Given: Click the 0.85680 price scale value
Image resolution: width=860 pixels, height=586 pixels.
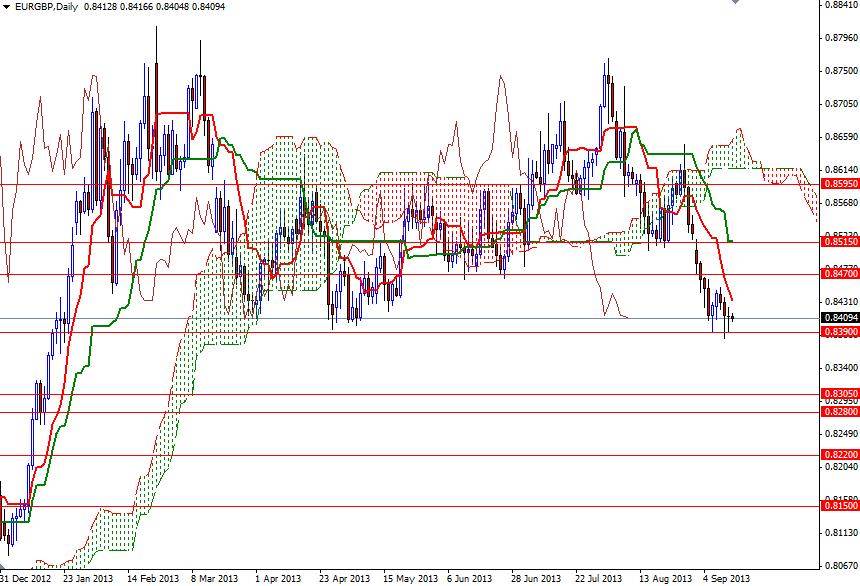Looking at the screenshot, I should [841, 202].
